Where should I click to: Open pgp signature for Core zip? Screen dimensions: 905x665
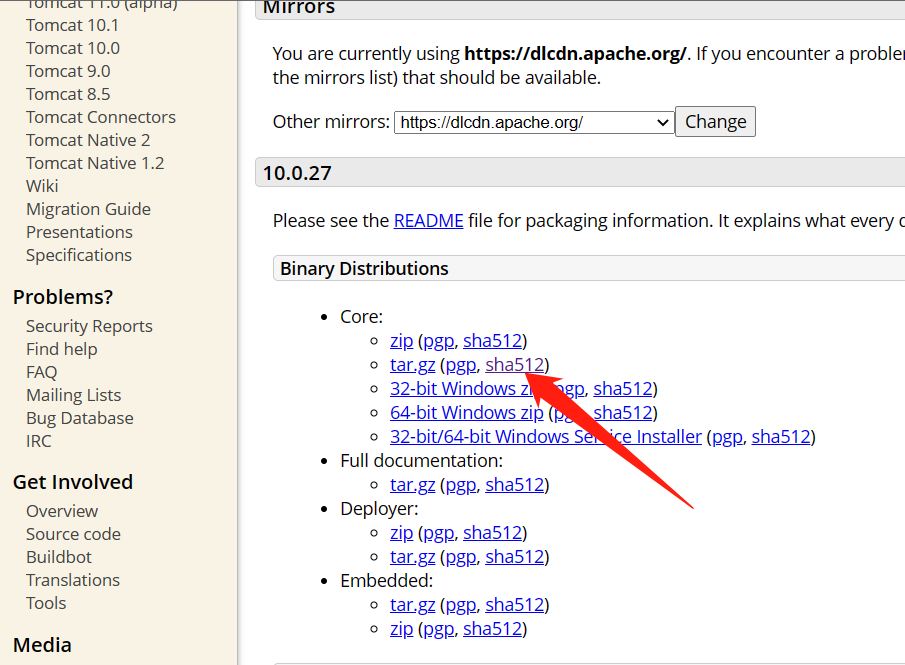tap(439, 341)
